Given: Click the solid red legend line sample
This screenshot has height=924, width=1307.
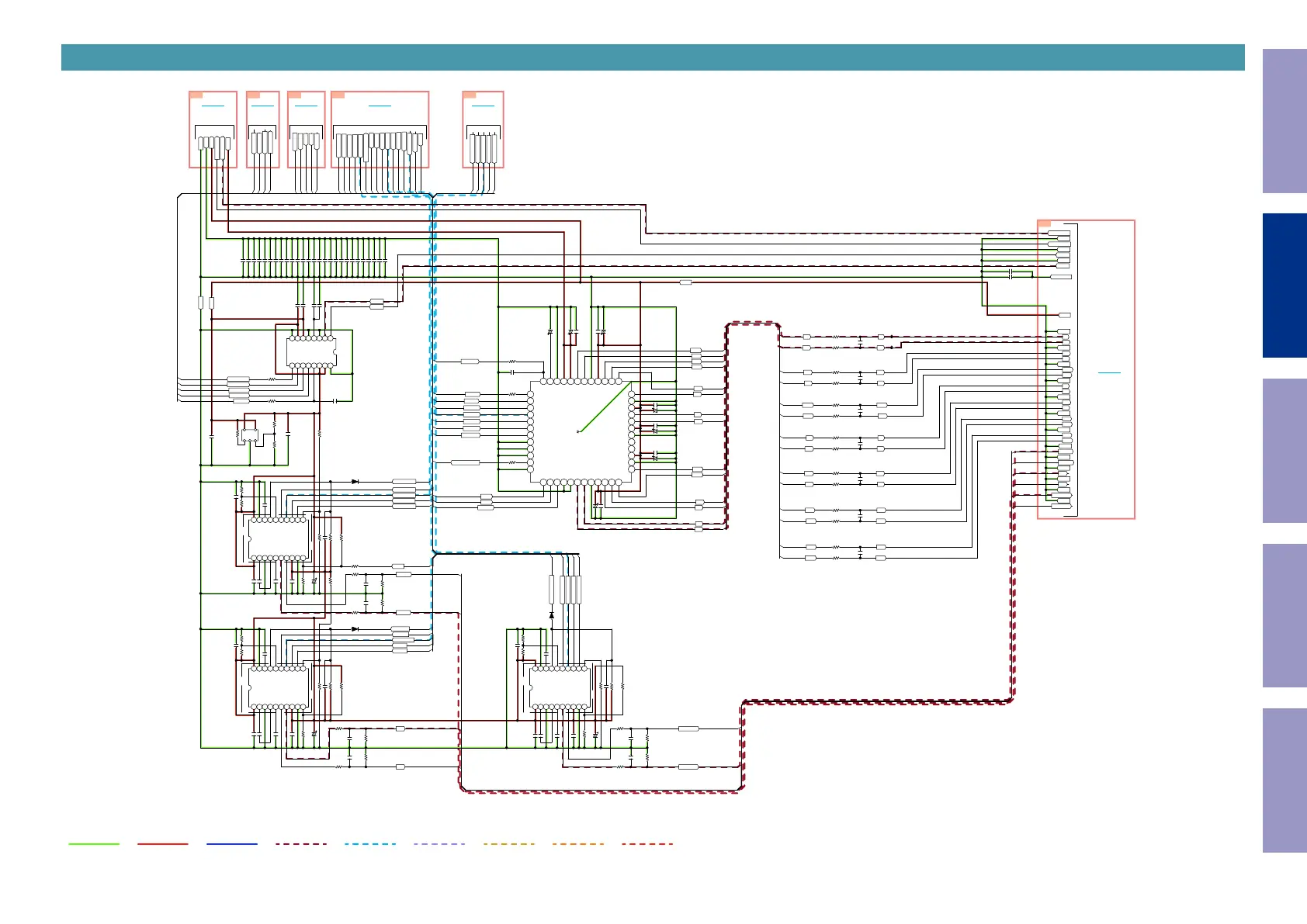Looking at the screenshot, I should 163,844.
